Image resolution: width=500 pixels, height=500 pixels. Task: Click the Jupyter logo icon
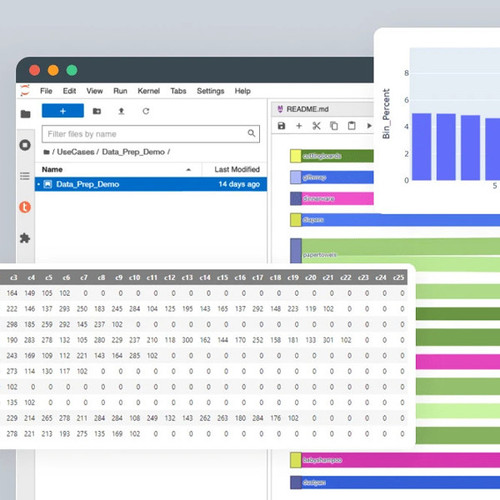tap(25, 91)
